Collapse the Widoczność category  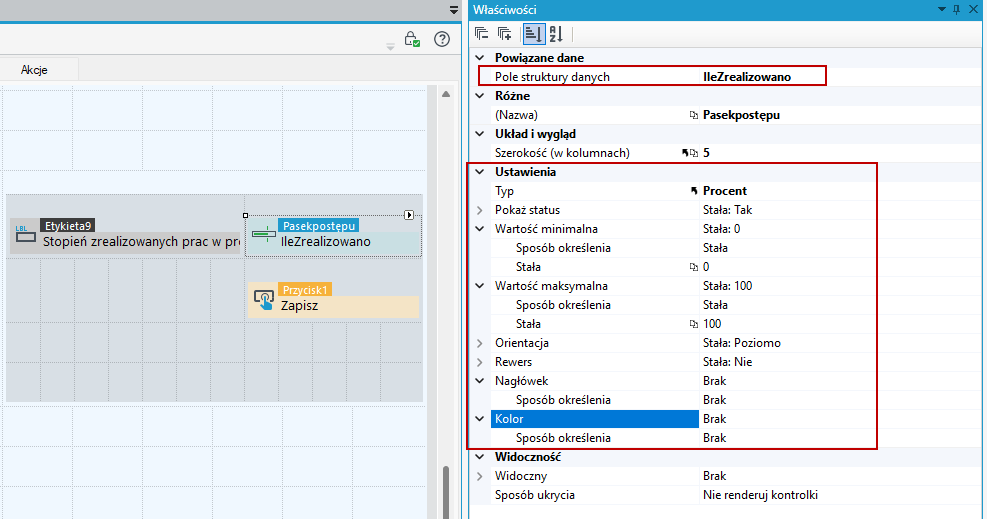(x=480, y=457)
